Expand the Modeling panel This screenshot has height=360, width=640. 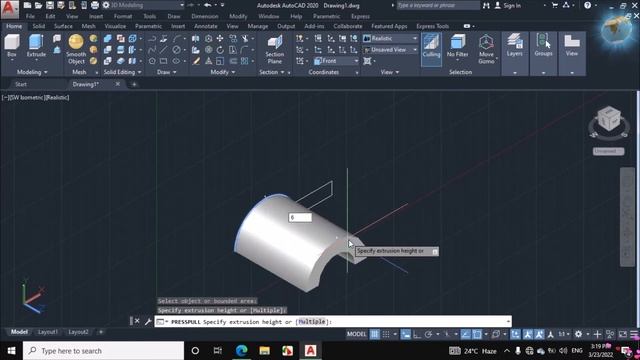click(32, 72)
